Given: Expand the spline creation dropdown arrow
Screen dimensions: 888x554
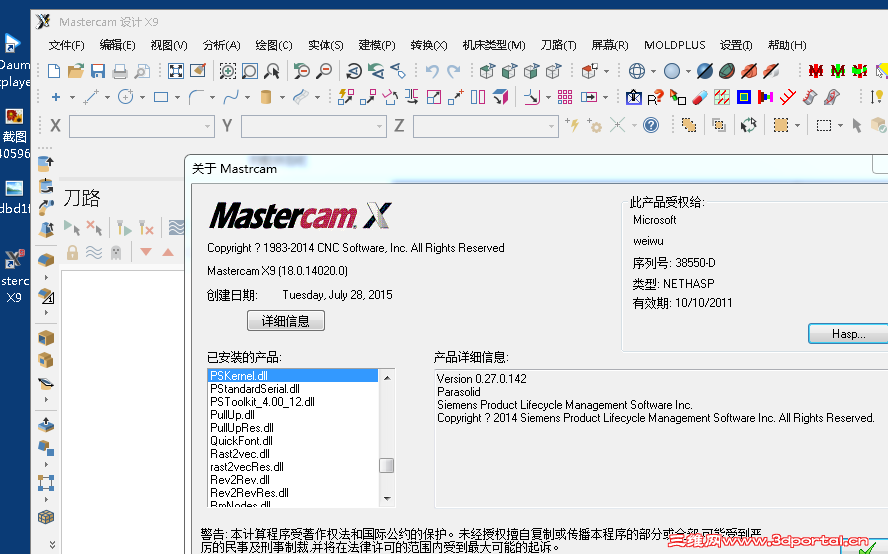Looking at the screenshot, I should (247, 97).
